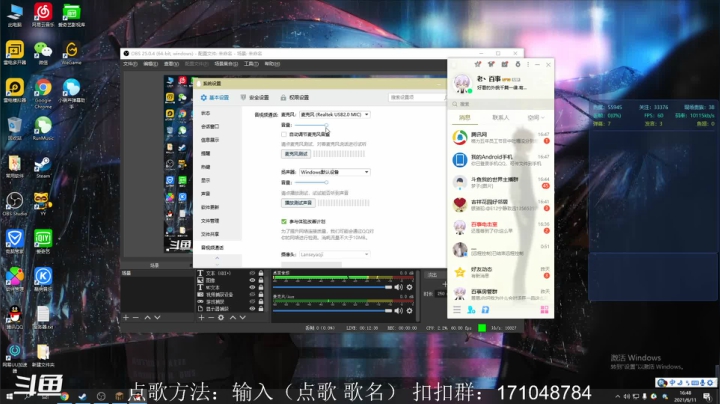Toggle visibility of 视频捕获设备 source
Screen dimensions: 720x404
point(252,294)
